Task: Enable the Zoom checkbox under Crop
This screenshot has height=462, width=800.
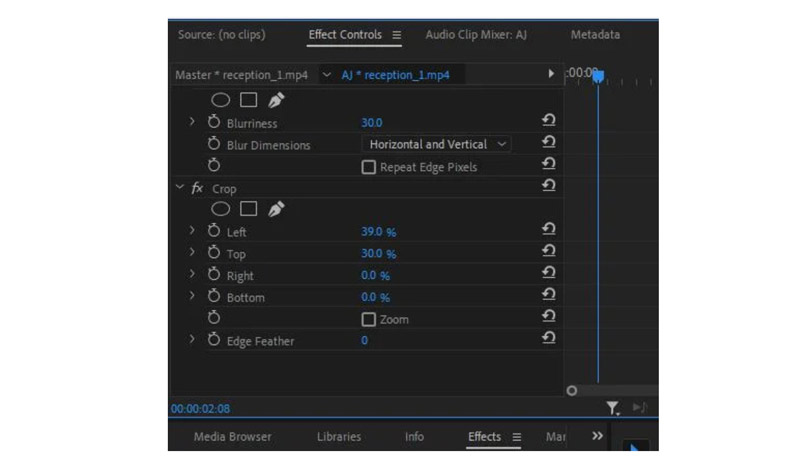Action: click(x=368, y=319)
